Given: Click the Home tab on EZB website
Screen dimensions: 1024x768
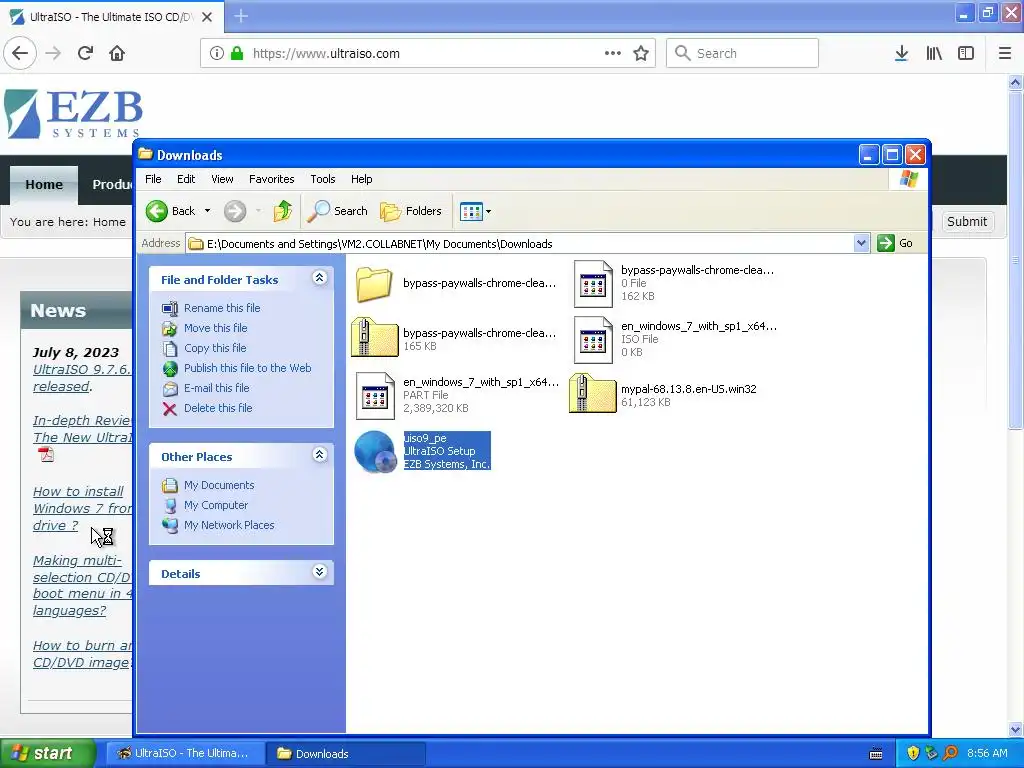Looking at the screenshot, I should (44, 184).
